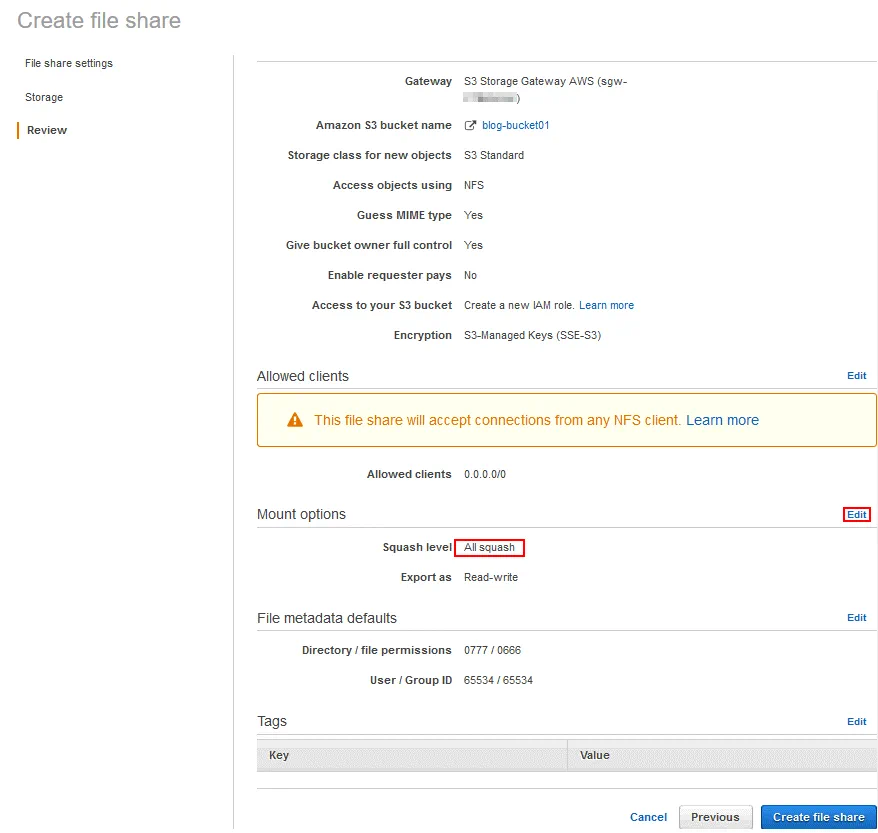Click the All squash value

[x=489, y=548]
